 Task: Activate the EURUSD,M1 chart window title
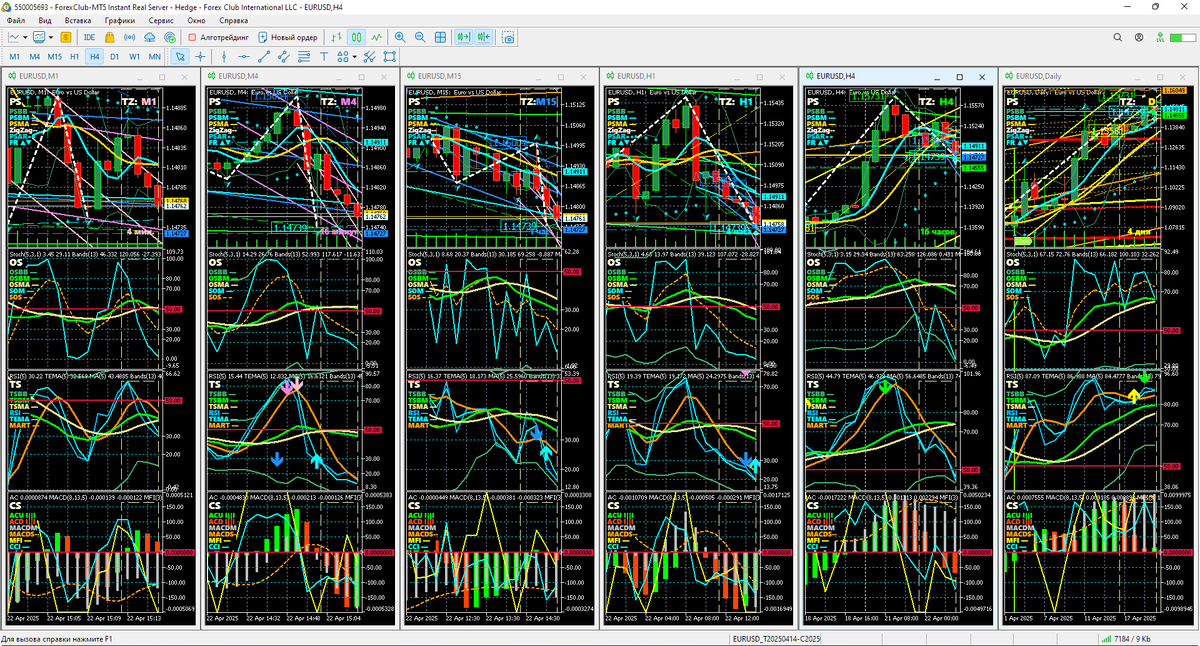point(37,76)
